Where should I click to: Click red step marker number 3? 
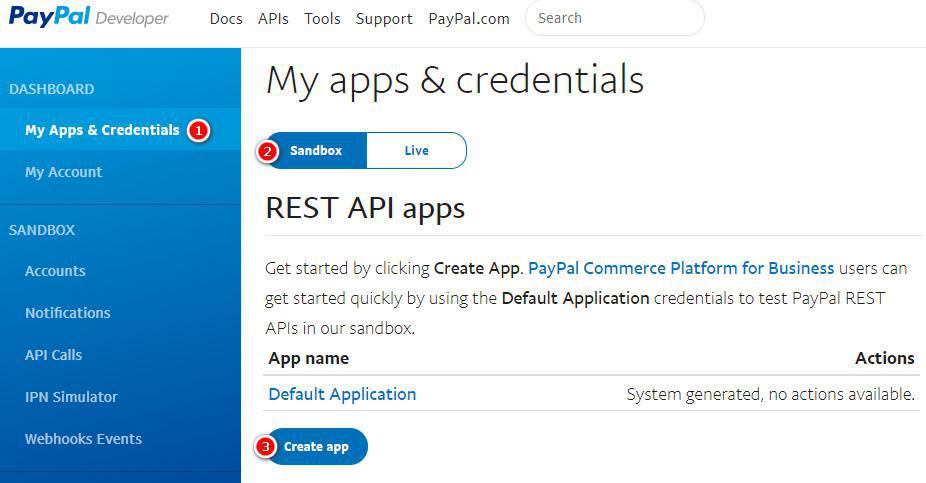point(265,447)
